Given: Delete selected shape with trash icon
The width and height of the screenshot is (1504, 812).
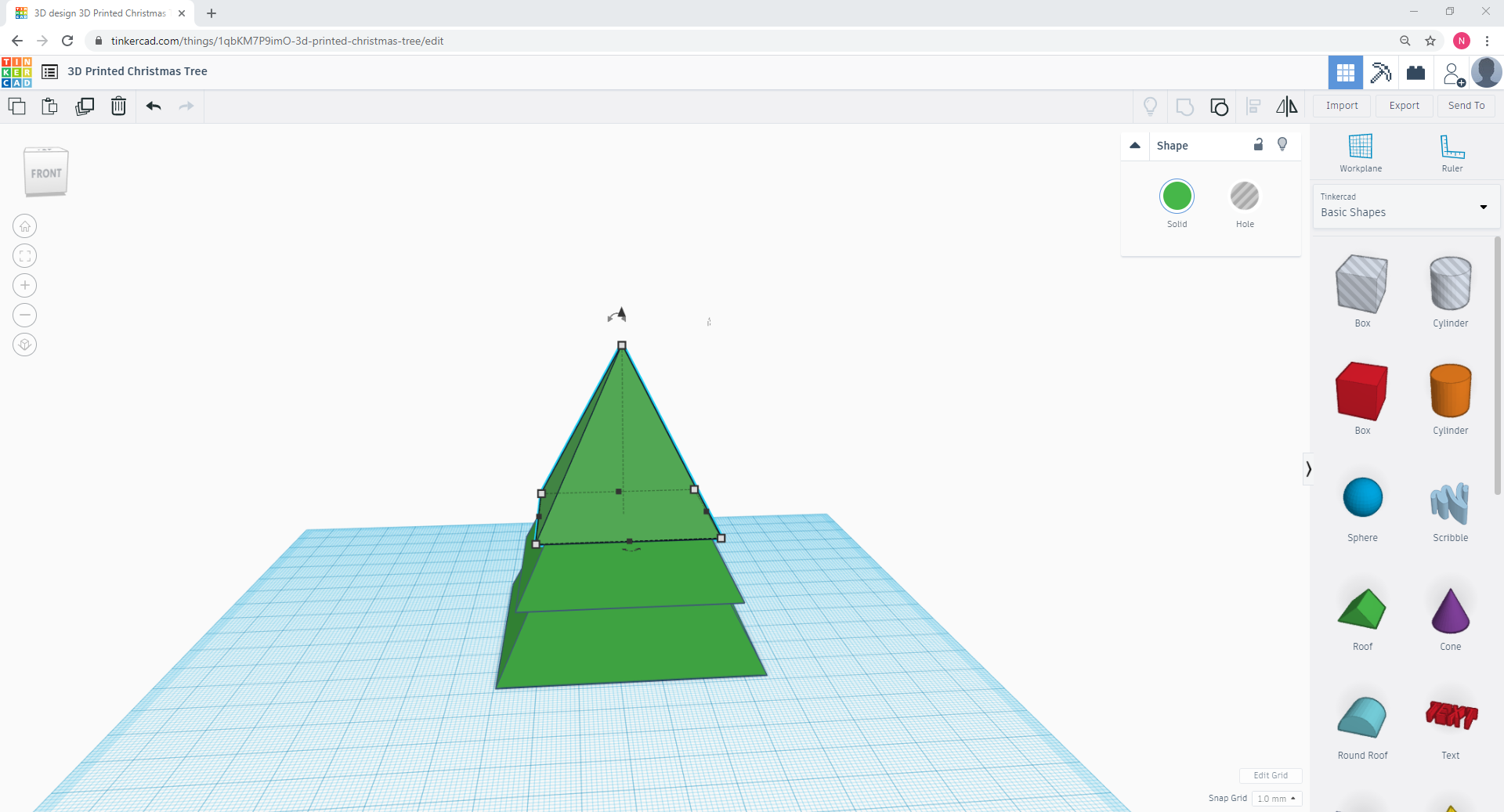Looking at the screenshot, I should (x=118, y=106).
